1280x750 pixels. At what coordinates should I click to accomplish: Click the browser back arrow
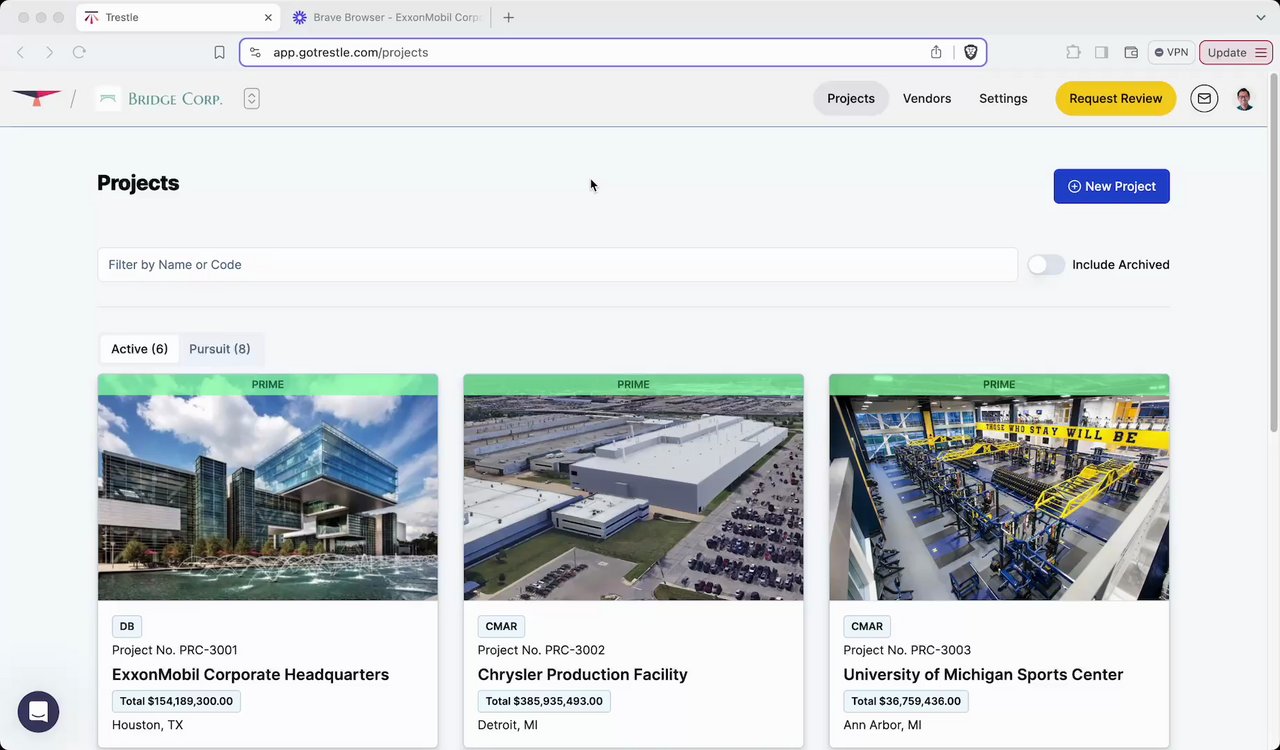coord(20,52)
